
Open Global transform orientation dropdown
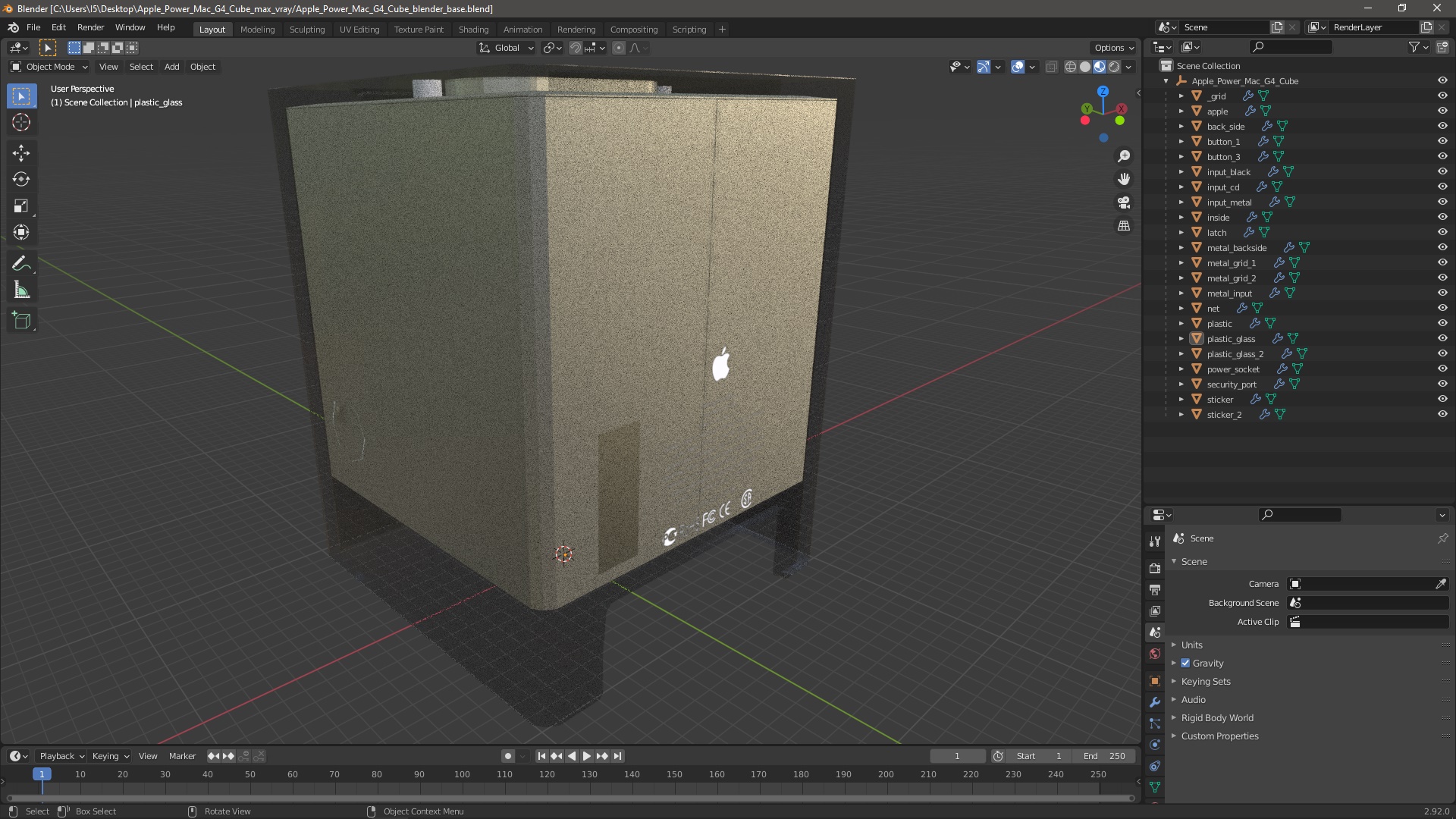click(506, 48)
